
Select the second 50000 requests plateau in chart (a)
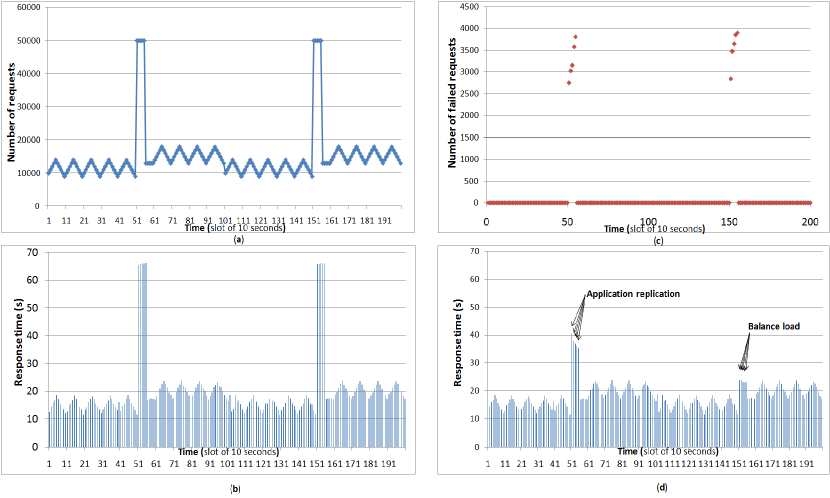pos(318,40)
